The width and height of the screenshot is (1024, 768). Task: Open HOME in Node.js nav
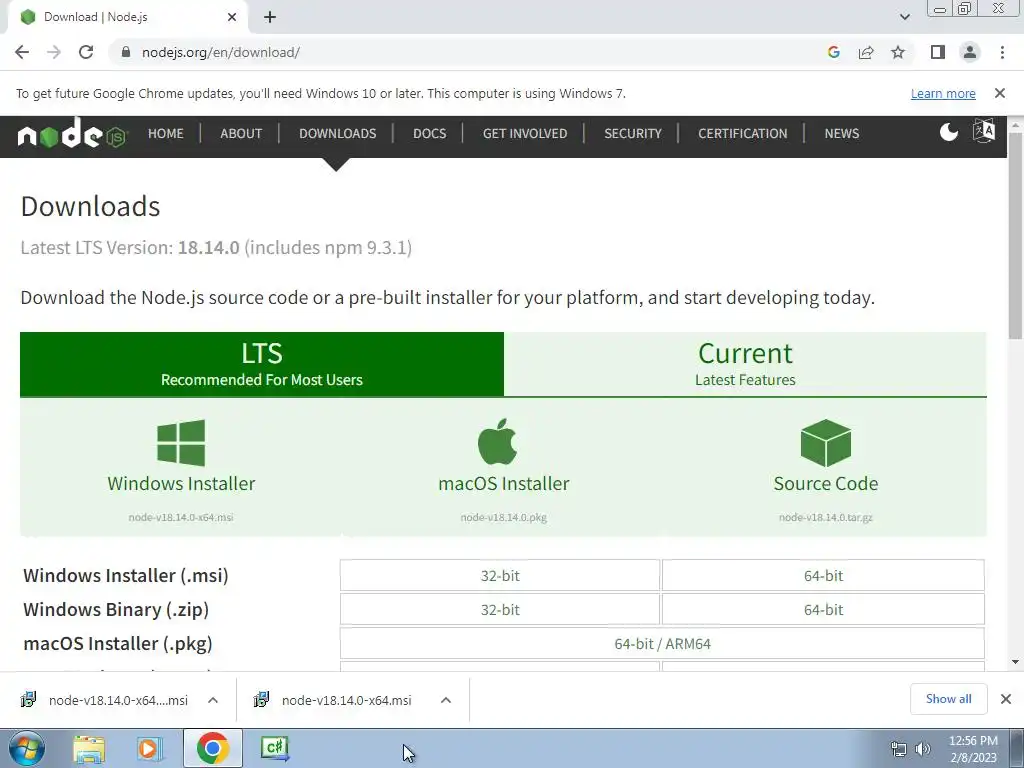point(165,133)
